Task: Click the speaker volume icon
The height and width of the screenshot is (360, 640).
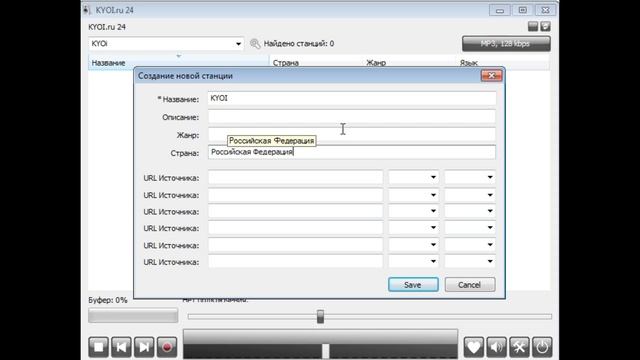Action: [496, 347]
